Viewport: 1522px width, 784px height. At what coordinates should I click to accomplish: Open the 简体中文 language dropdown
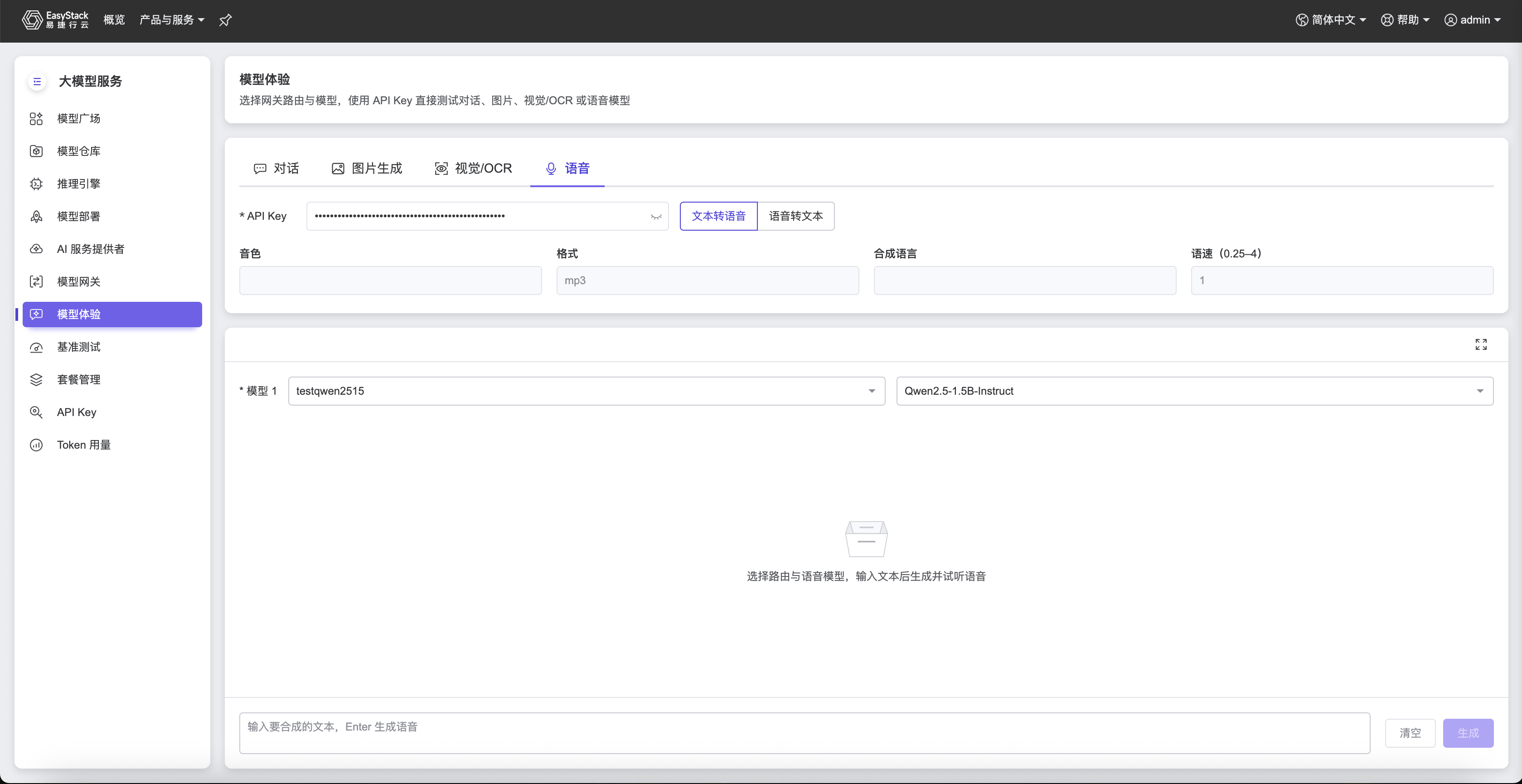click(1331, 20)
